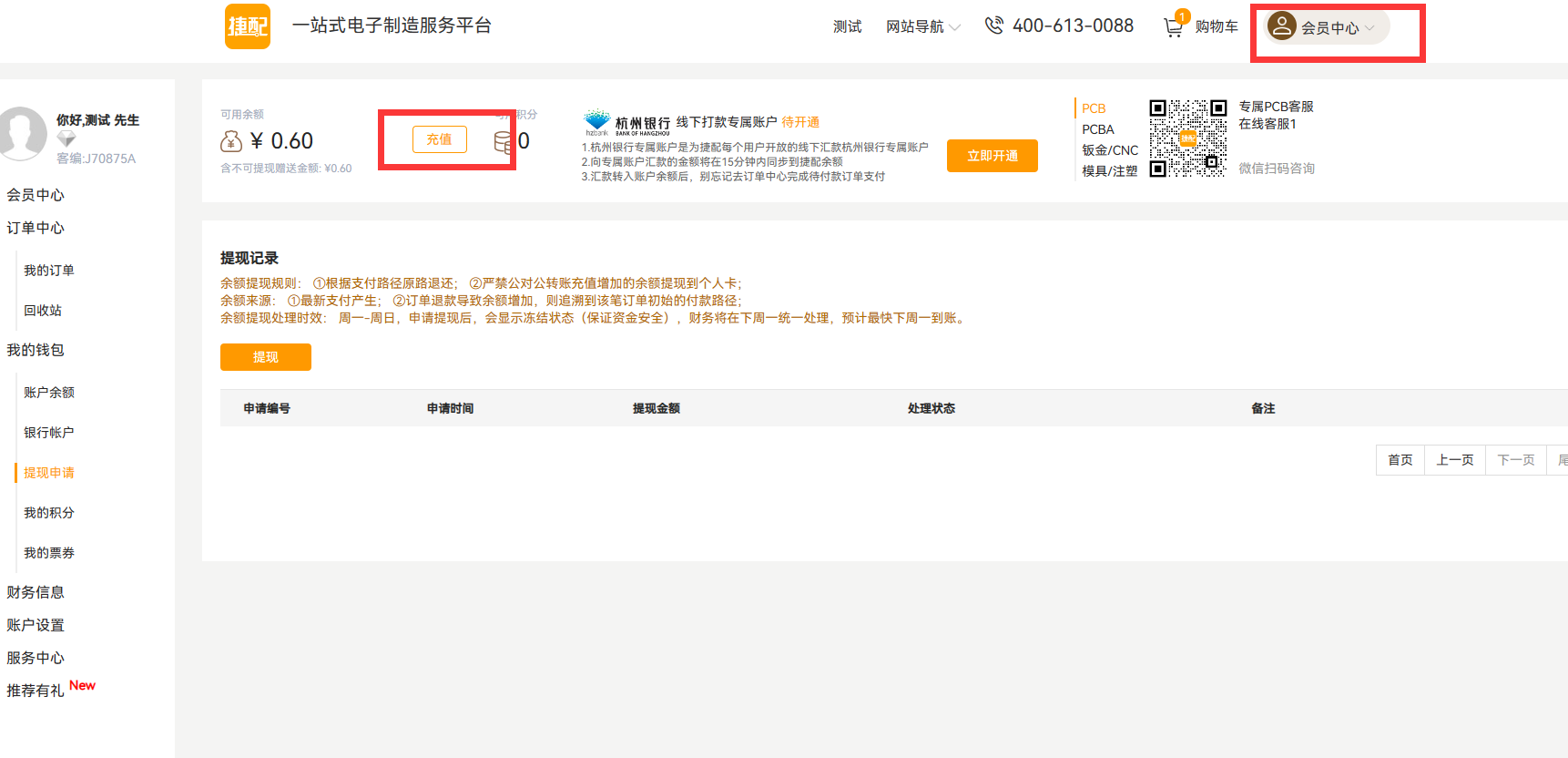The image size is (1568, 758).
Task: Click the money bag balance icon
Action: tap(231, 141)
